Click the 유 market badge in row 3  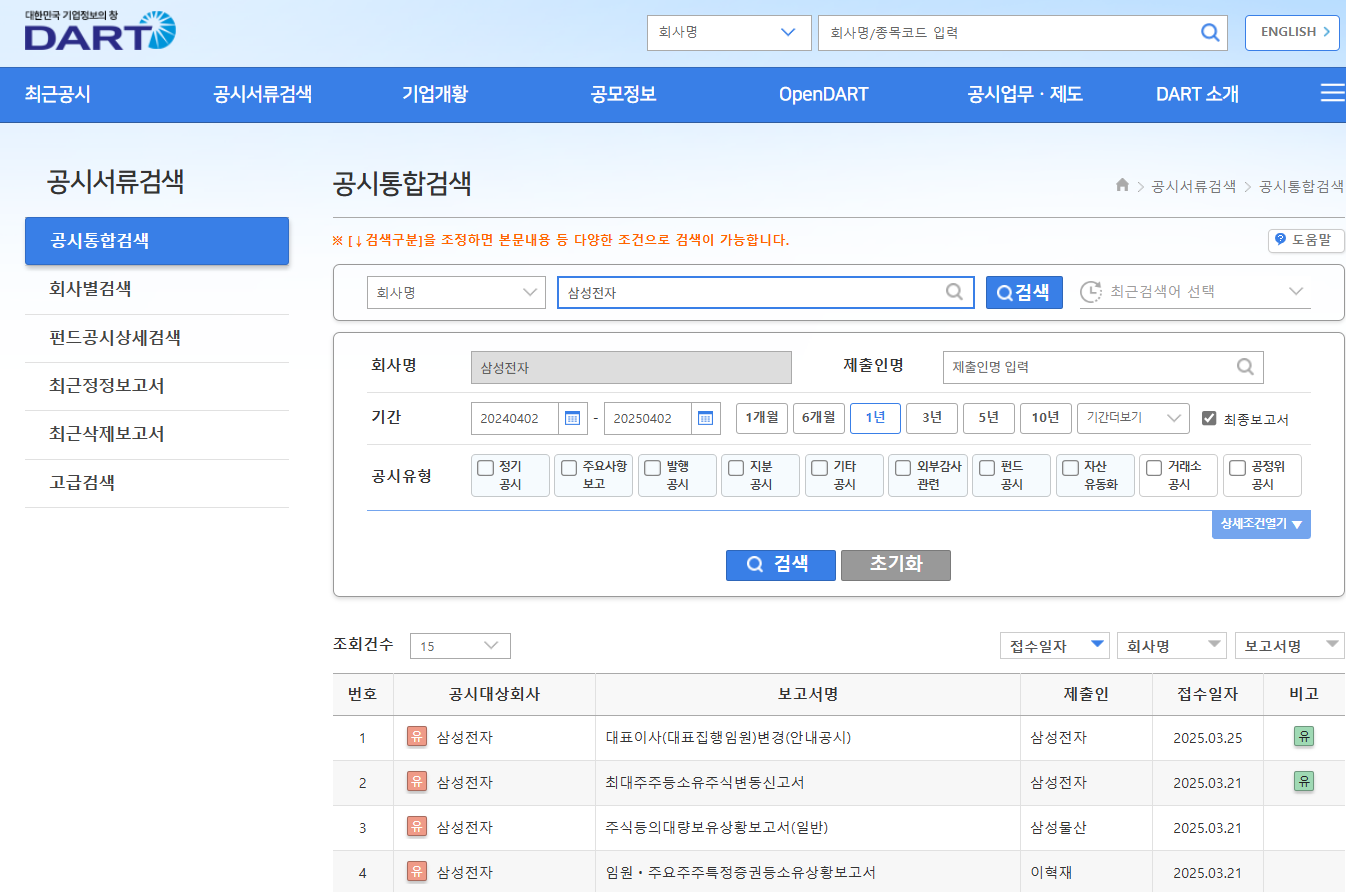click(417, 827)
